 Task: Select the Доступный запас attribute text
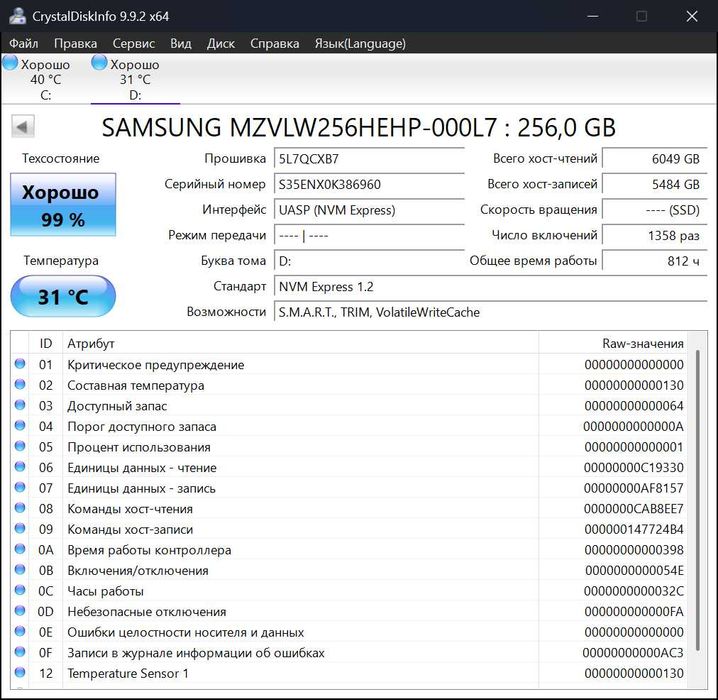(x=117, y=406)
